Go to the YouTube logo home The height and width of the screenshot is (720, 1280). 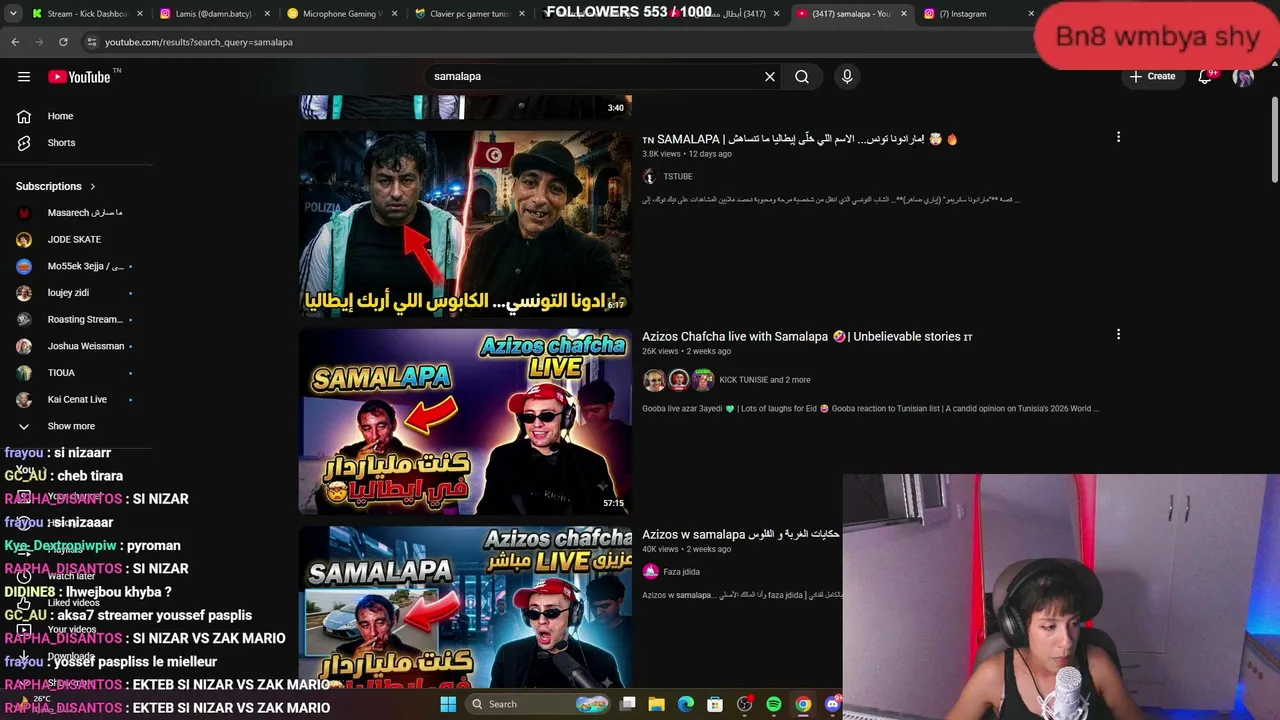(79, 77)
